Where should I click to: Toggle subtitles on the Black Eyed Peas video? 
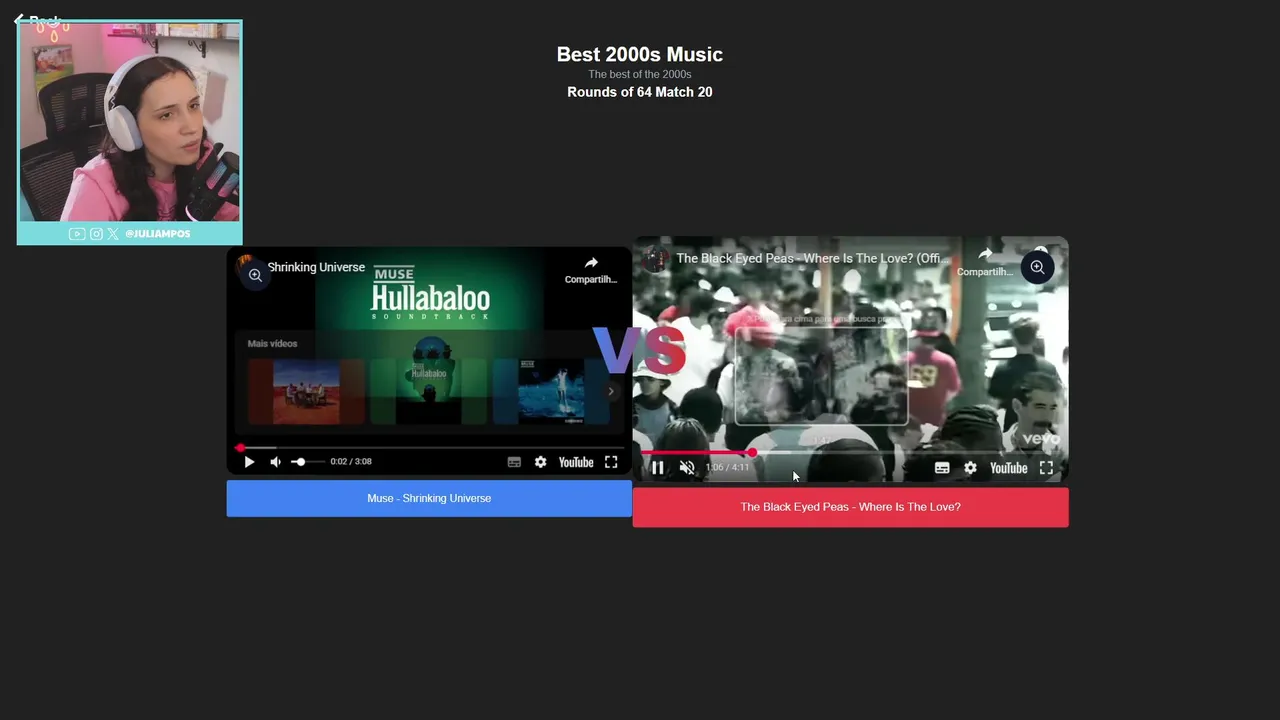pyautogui.click(x=942, y=467)
